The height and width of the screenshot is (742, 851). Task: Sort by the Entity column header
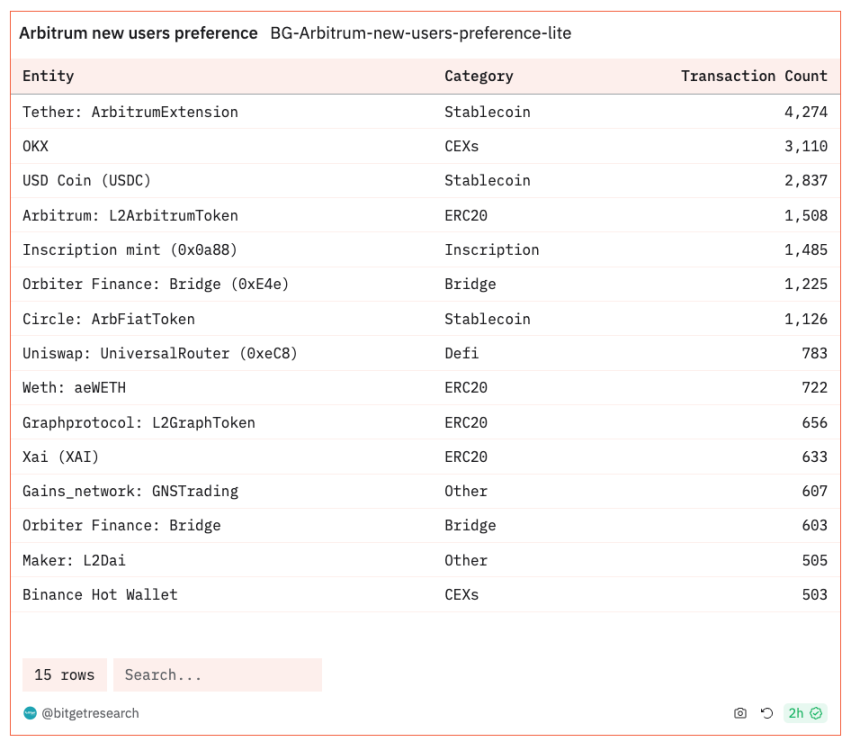(48, 76)
